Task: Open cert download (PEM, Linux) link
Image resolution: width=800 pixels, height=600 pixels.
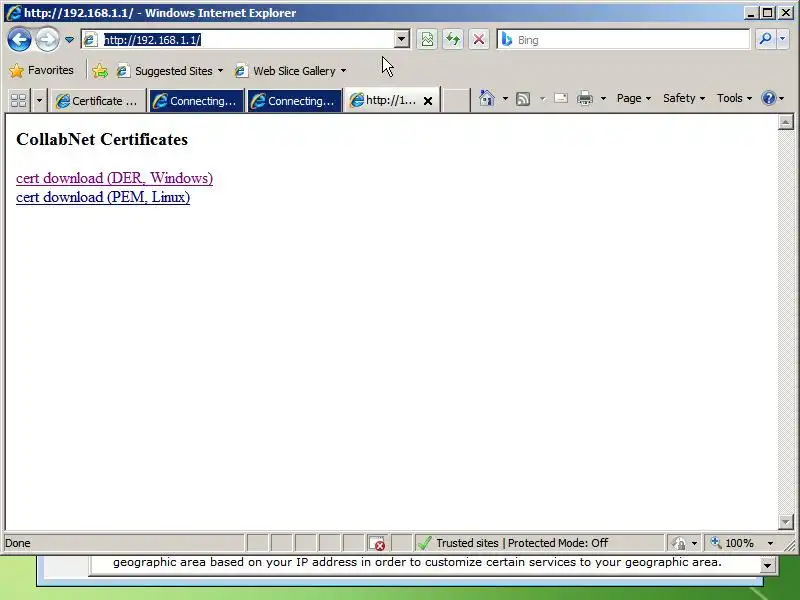Action: click(103, 197)
